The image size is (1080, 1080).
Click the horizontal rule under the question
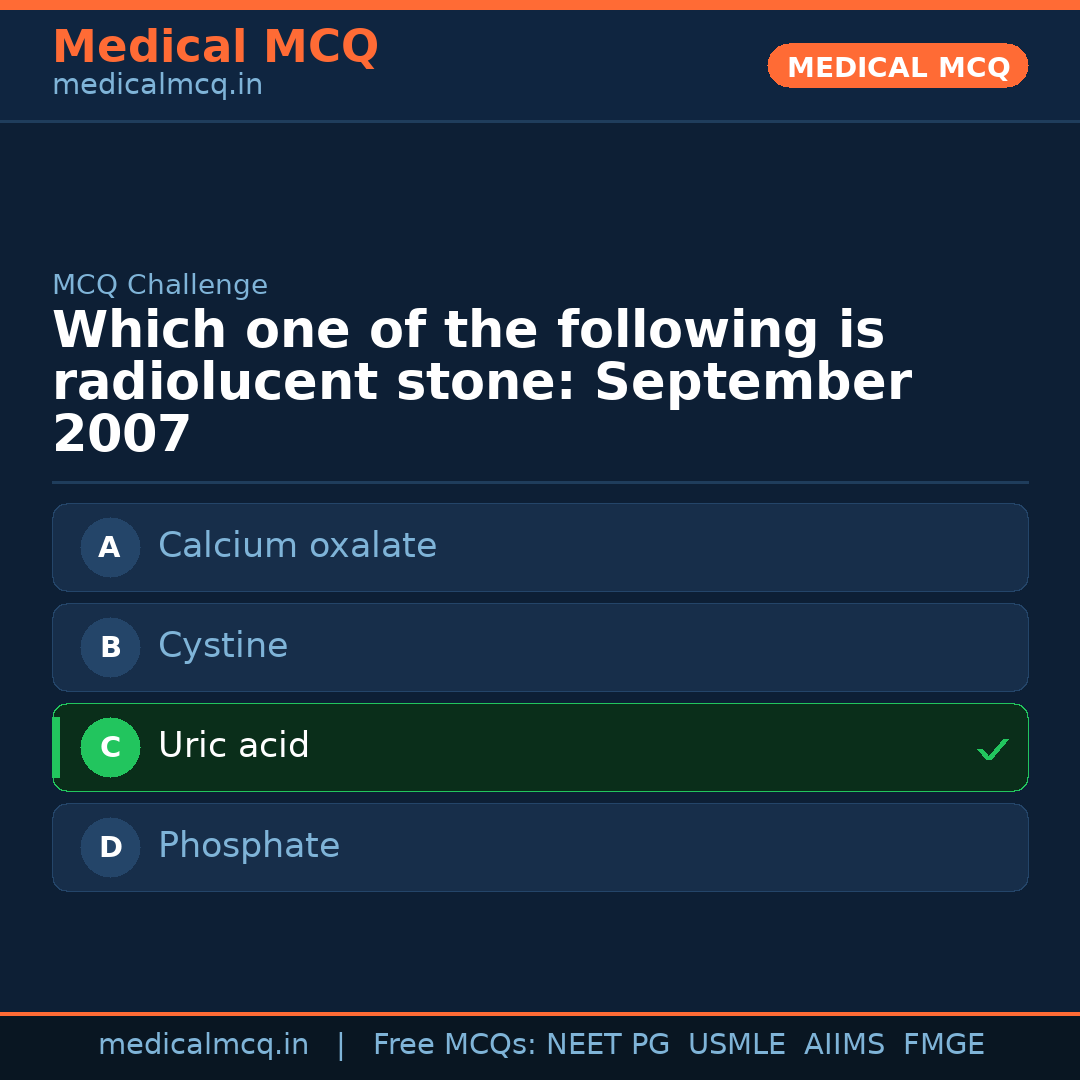click(540, 482)
